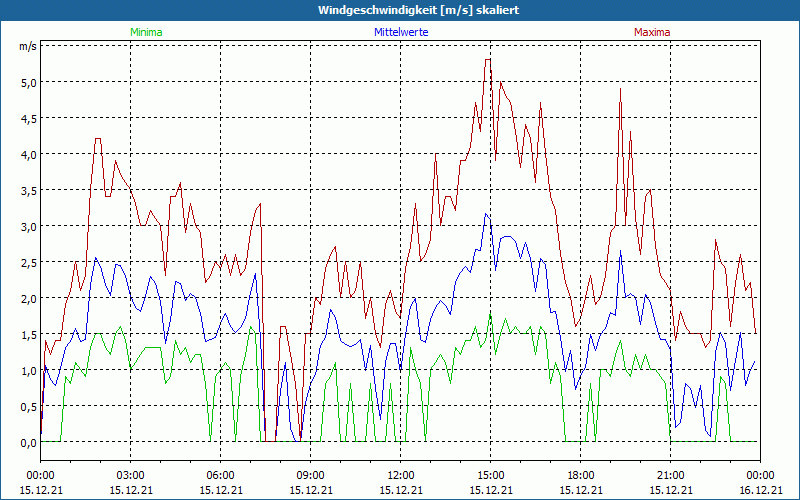
Task: Click the '2,0' y-axis value
Action: (x=29, y=298)
